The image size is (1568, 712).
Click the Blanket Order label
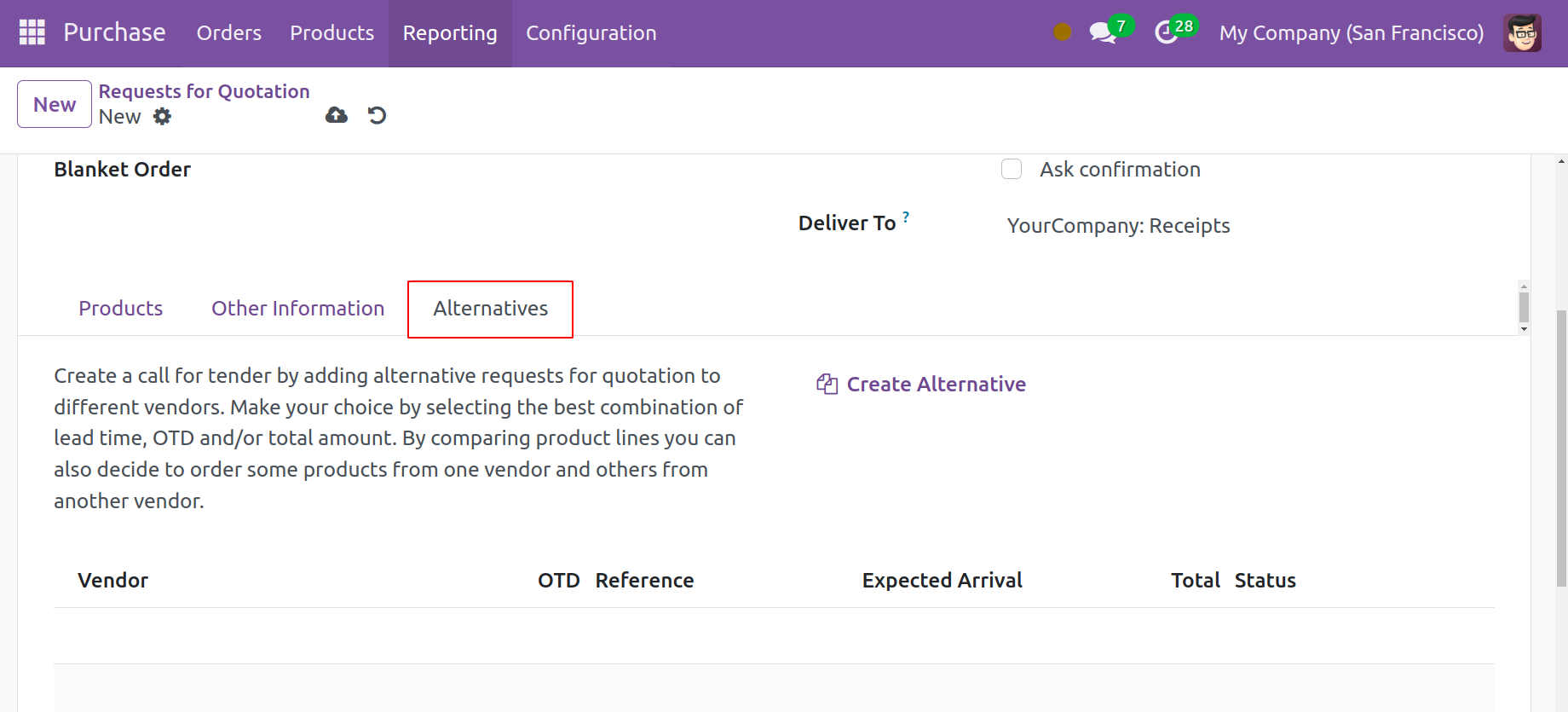click(122, 169)
